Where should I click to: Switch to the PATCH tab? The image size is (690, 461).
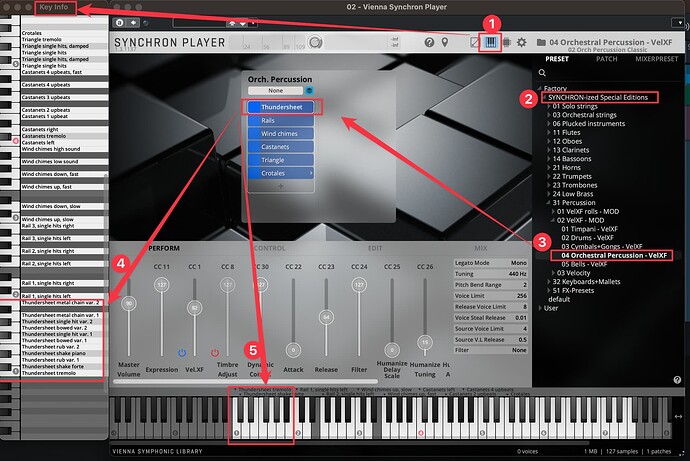(606, 59)
